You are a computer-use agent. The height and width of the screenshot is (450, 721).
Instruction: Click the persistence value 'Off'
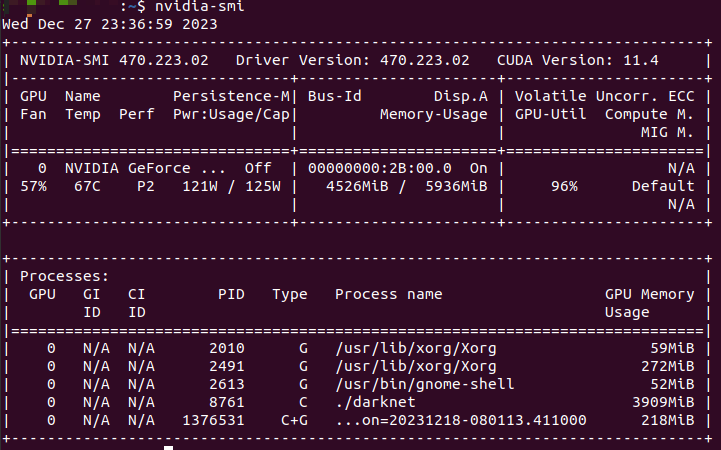pos(258,168)
